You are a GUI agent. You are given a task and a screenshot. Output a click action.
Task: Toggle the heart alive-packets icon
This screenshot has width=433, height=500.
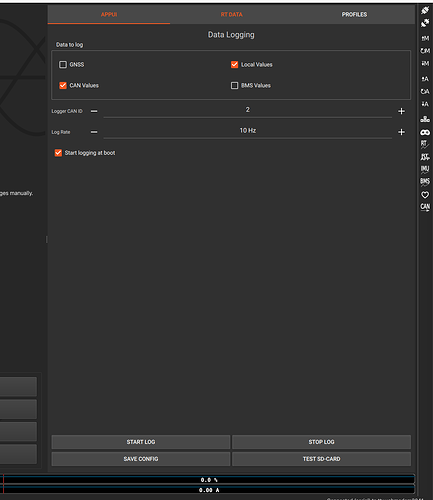[x=425, y=195]
